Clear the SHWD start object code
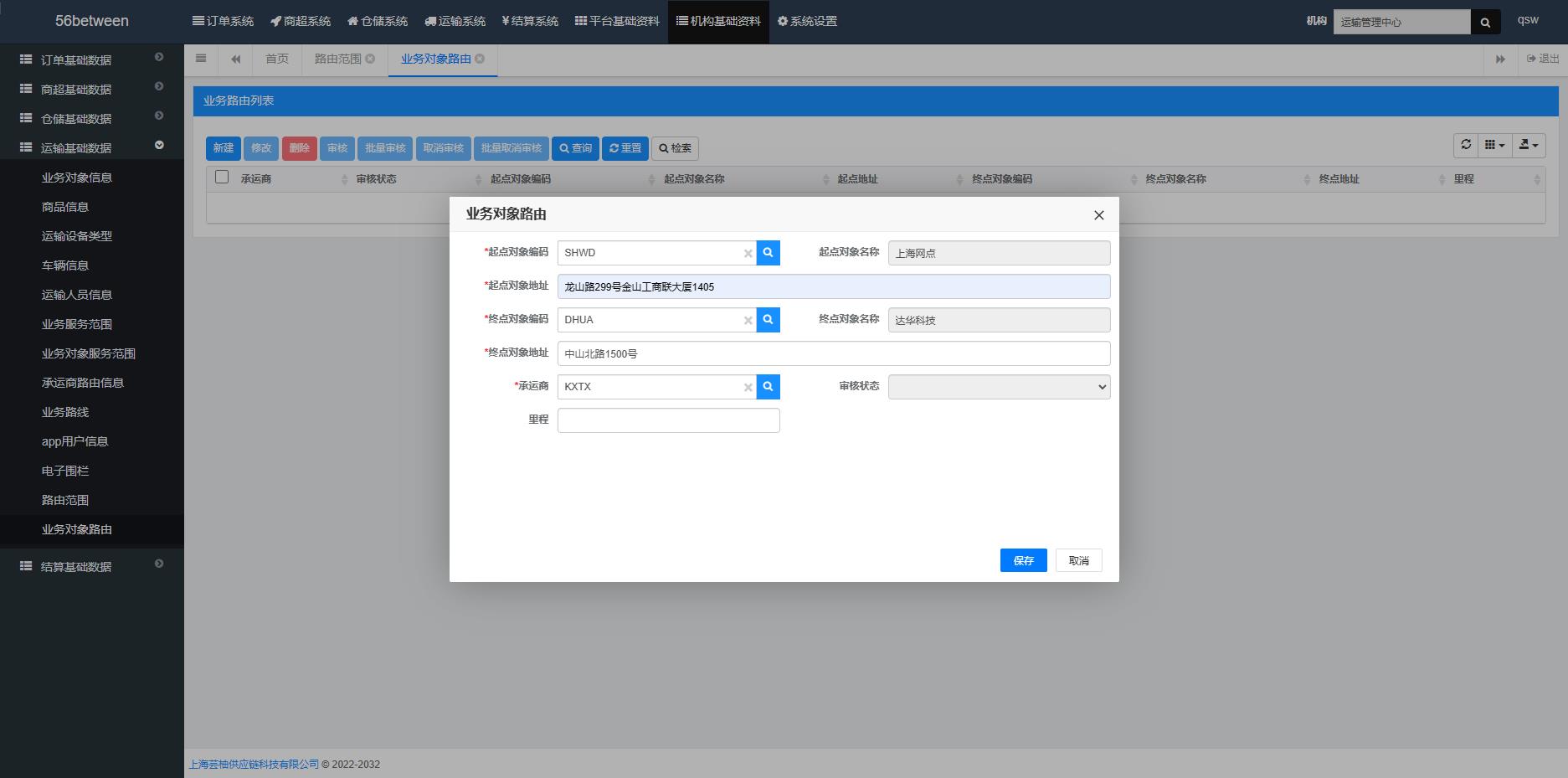The image size is (1568, 778). pyautogui.click(x=748, y=253)
